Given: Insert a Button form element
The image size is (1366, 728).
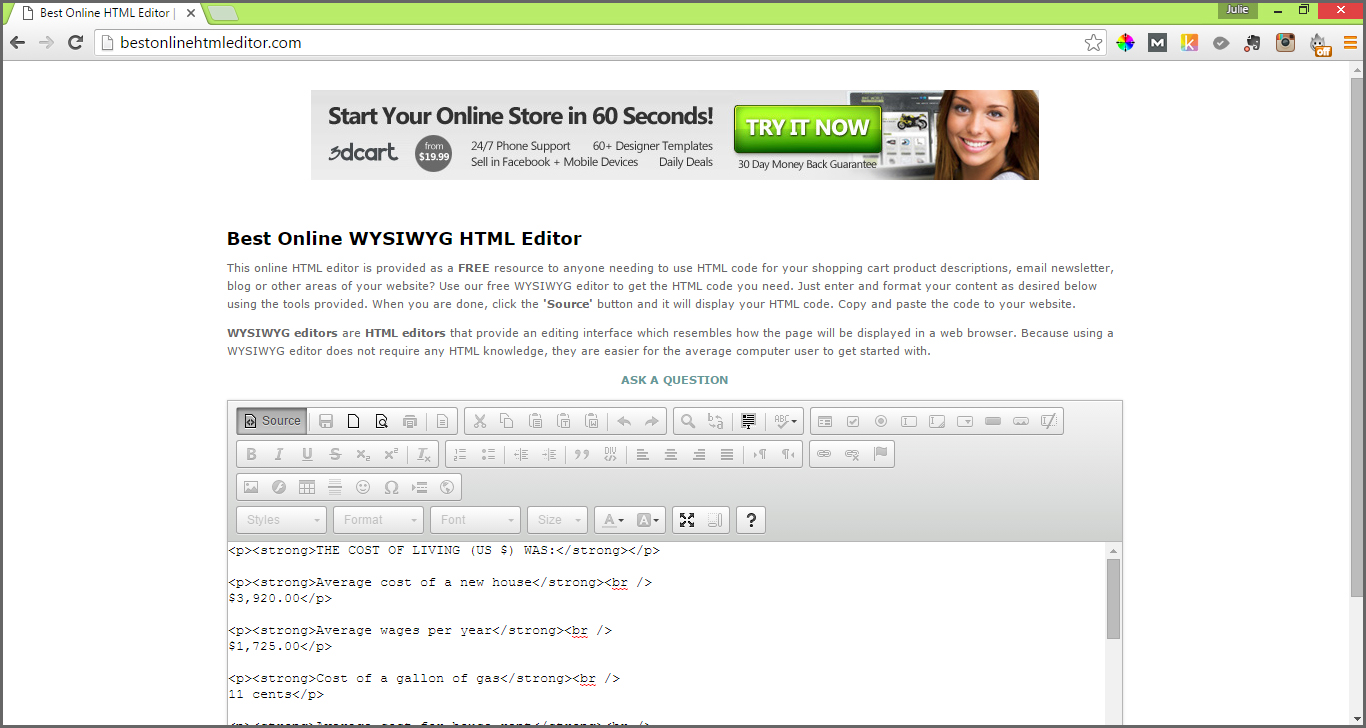Looking at the screenshot, I should pos(993,421).
